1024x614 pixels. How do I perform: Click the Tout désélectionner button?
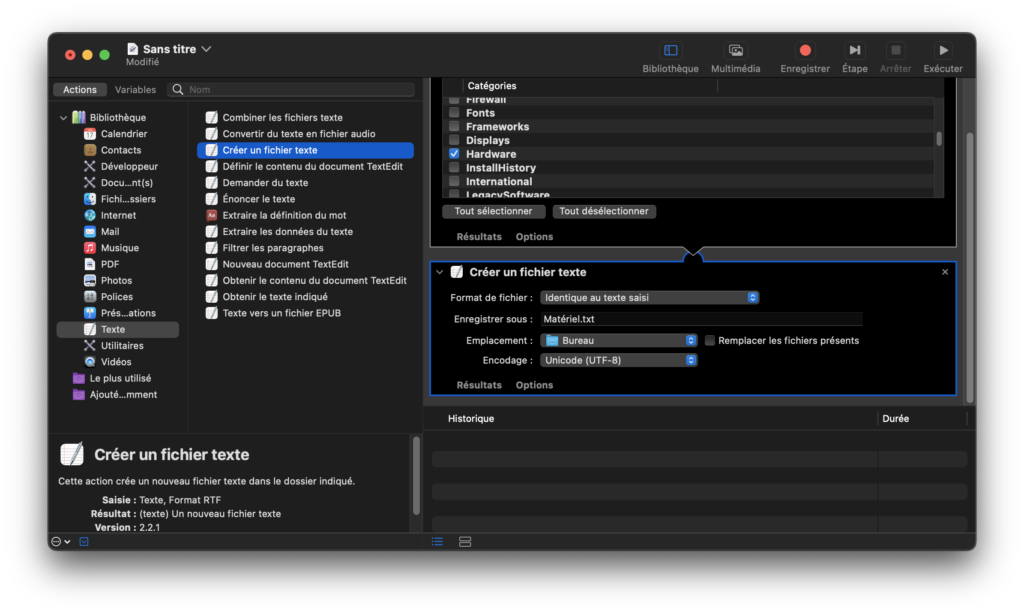pyautogui.click(x=604, y=212)
